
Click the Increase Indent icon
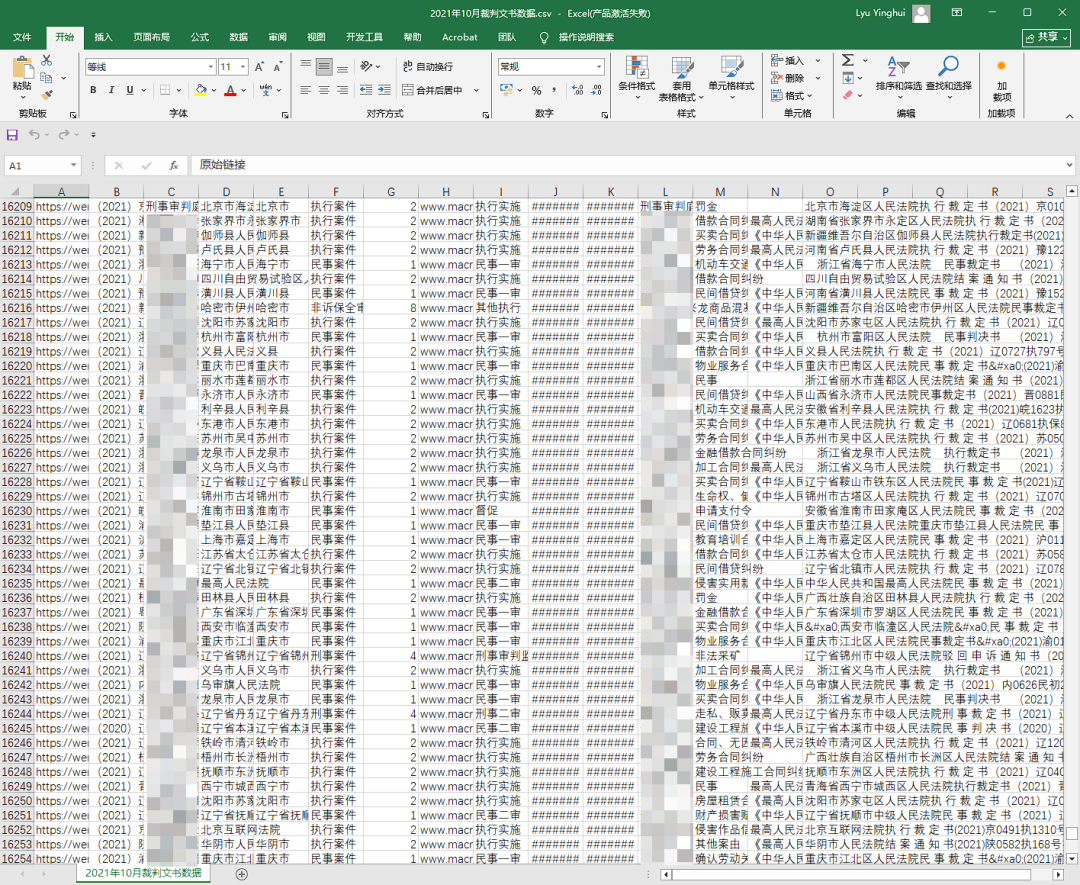click(384, 90)
